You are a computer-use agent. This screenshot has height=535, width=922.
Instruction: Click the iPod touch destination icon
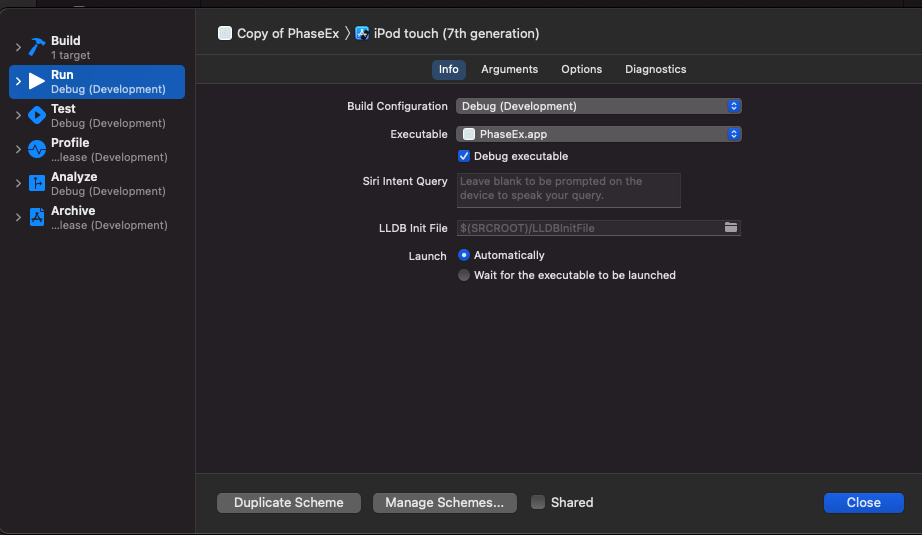pos(362,34)
